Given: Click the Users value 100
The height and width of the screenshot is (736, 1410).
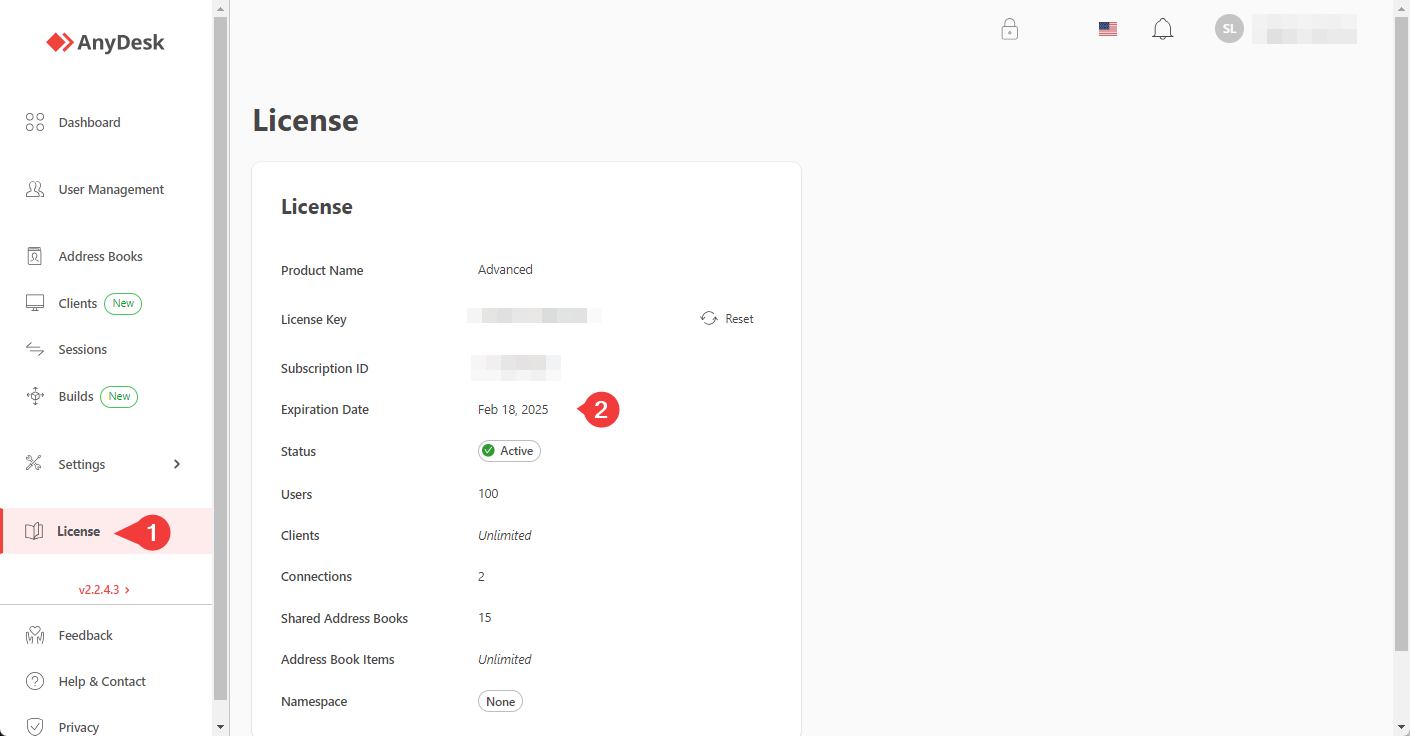Looking at the screenshot, I should [488, 493].
